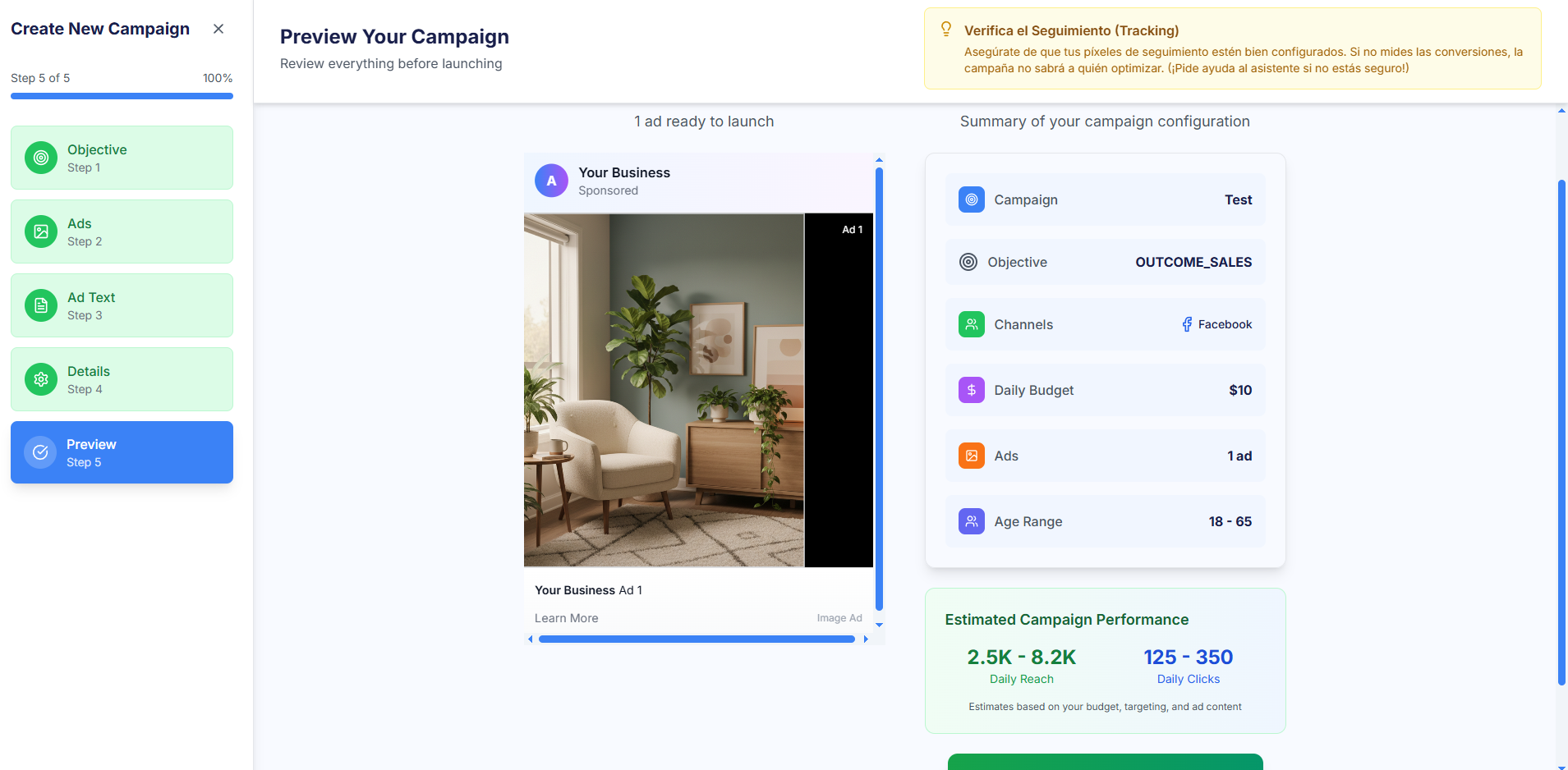Screen dimensions: 1568x770
Task: Click the green Channels people icon
Action: pyautogui.click(x=971, y=324)
